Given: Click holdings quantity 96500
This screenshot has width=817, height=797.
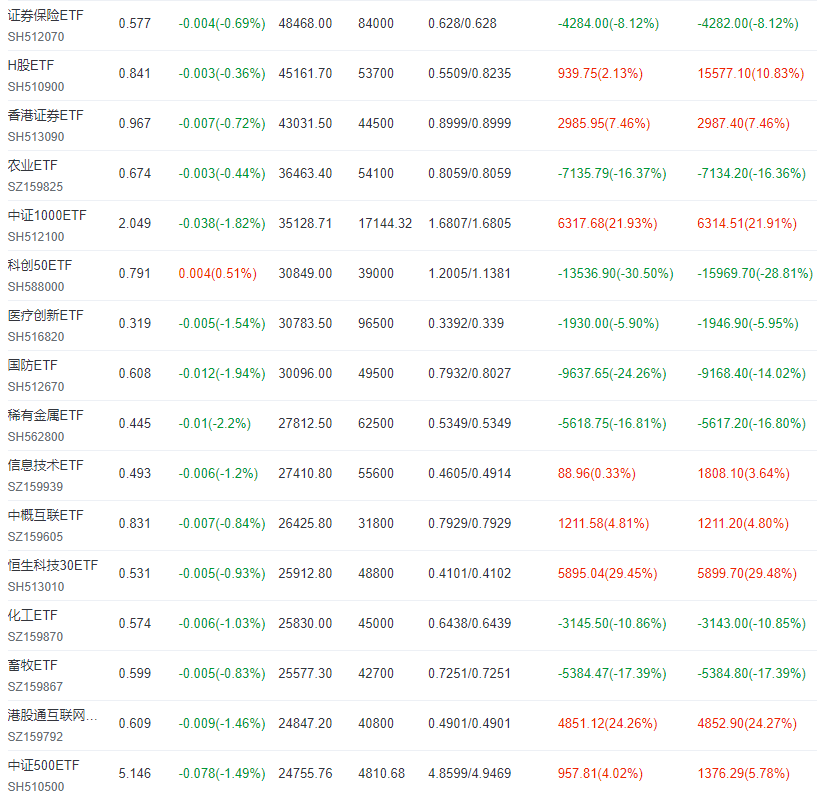Looking at the screenshot, I should tap(376, 324).
